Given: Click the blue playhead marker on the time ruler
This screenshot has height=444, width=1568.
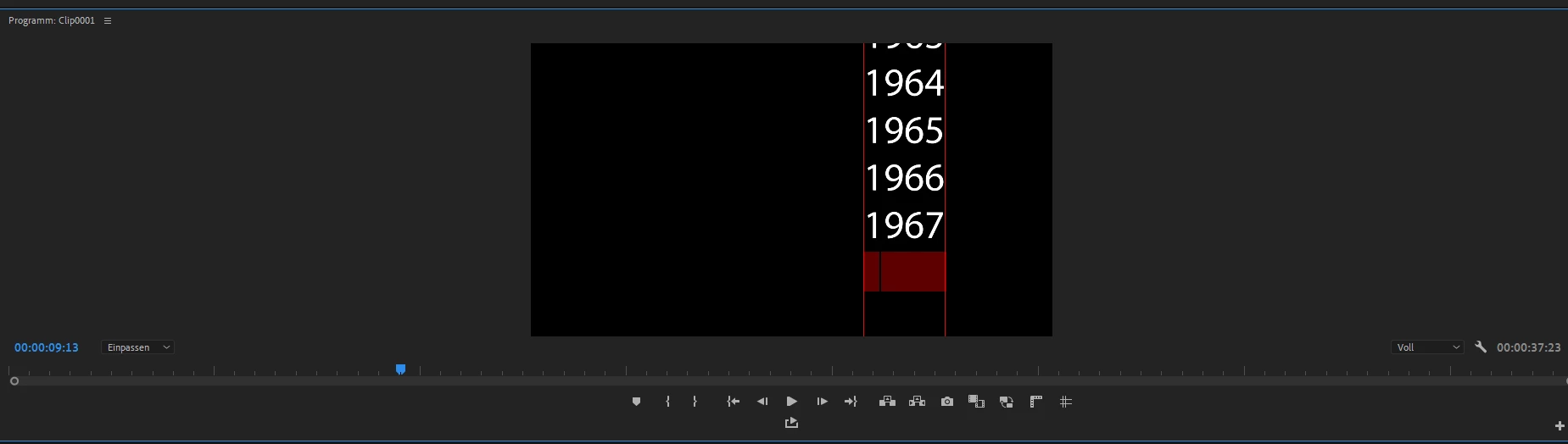Looking at the screenshot, I should 400,369.
